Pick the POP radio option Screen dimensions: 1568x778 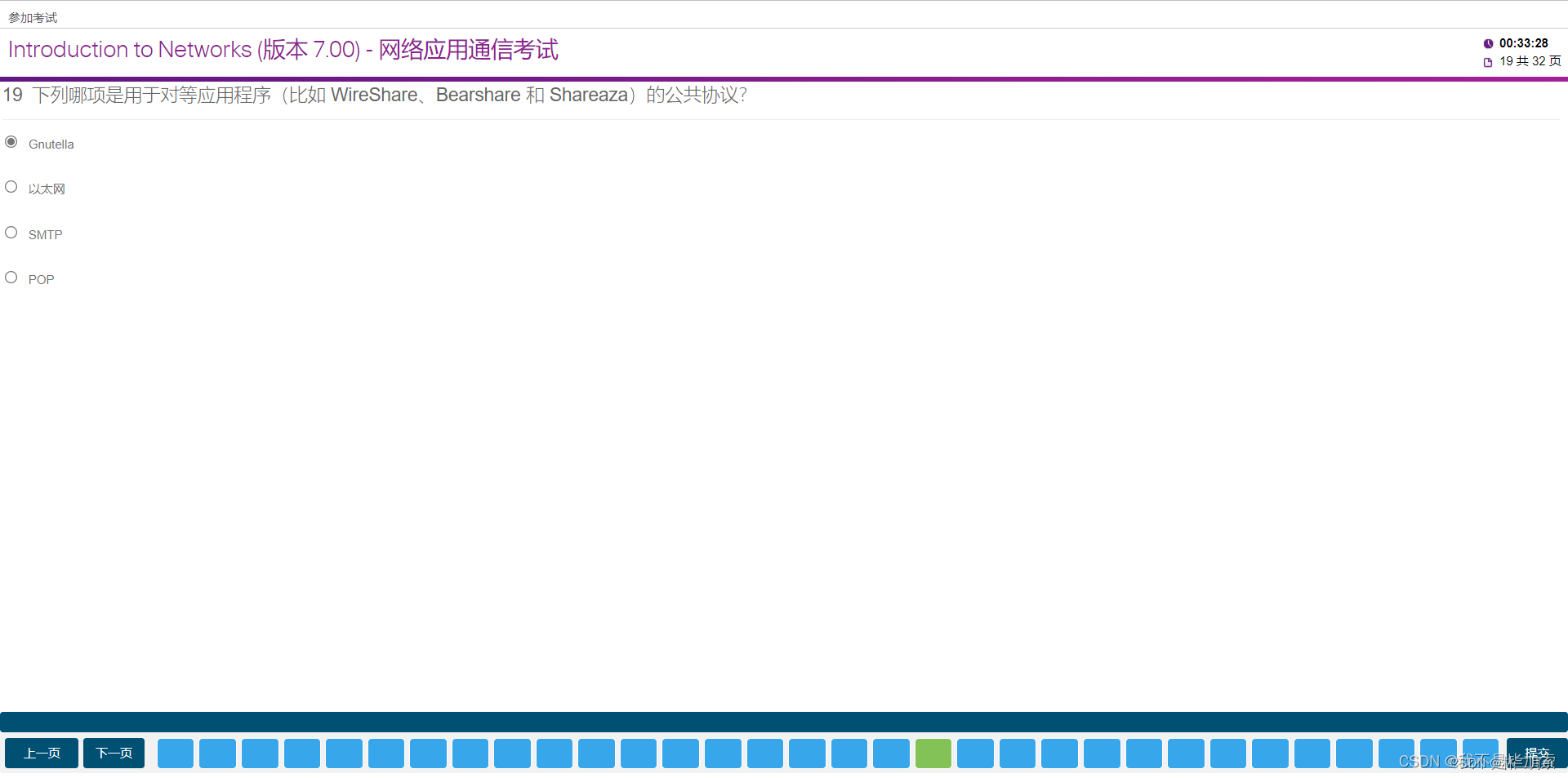[11, 278]
